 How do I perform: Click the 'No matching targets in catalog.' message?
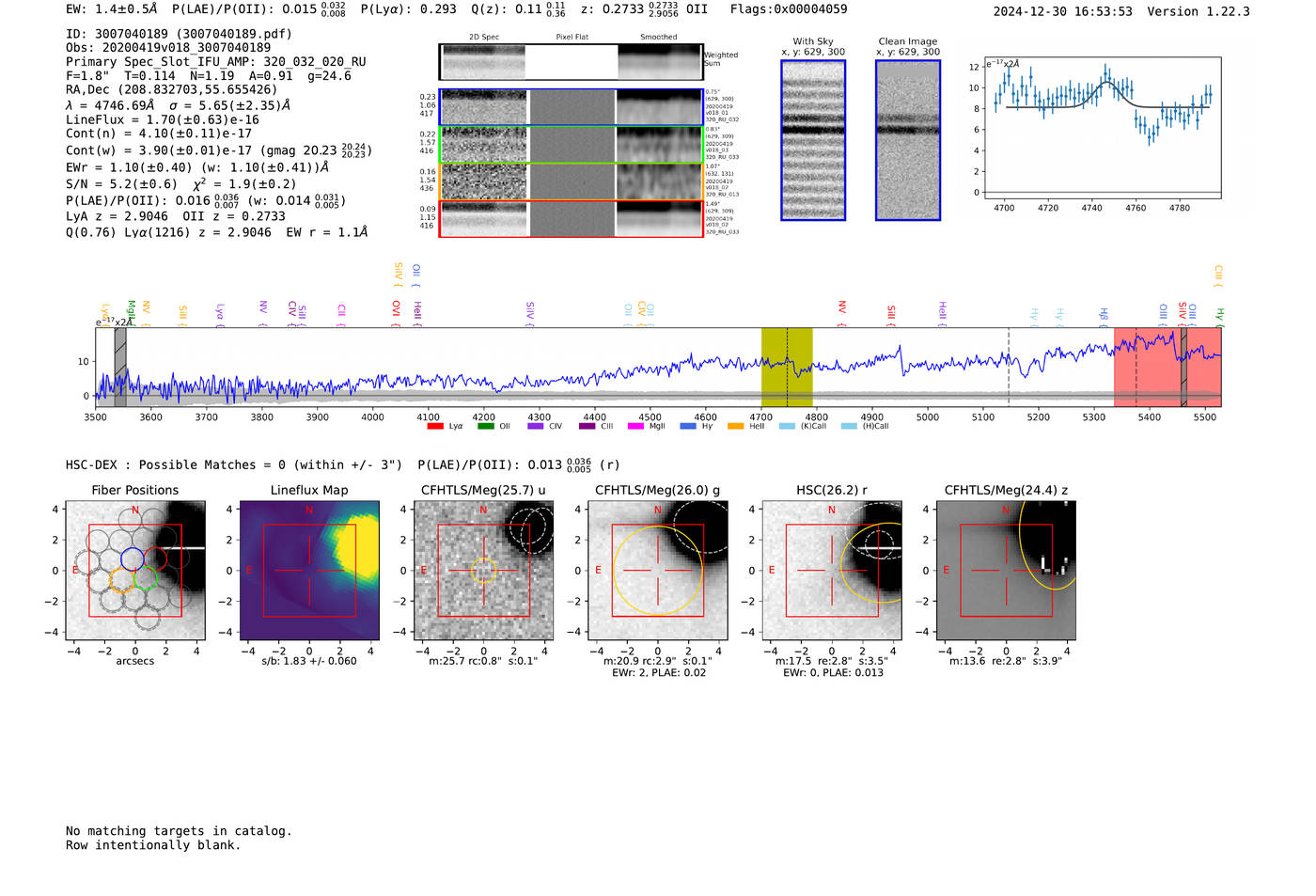click(x=179, y=831)
